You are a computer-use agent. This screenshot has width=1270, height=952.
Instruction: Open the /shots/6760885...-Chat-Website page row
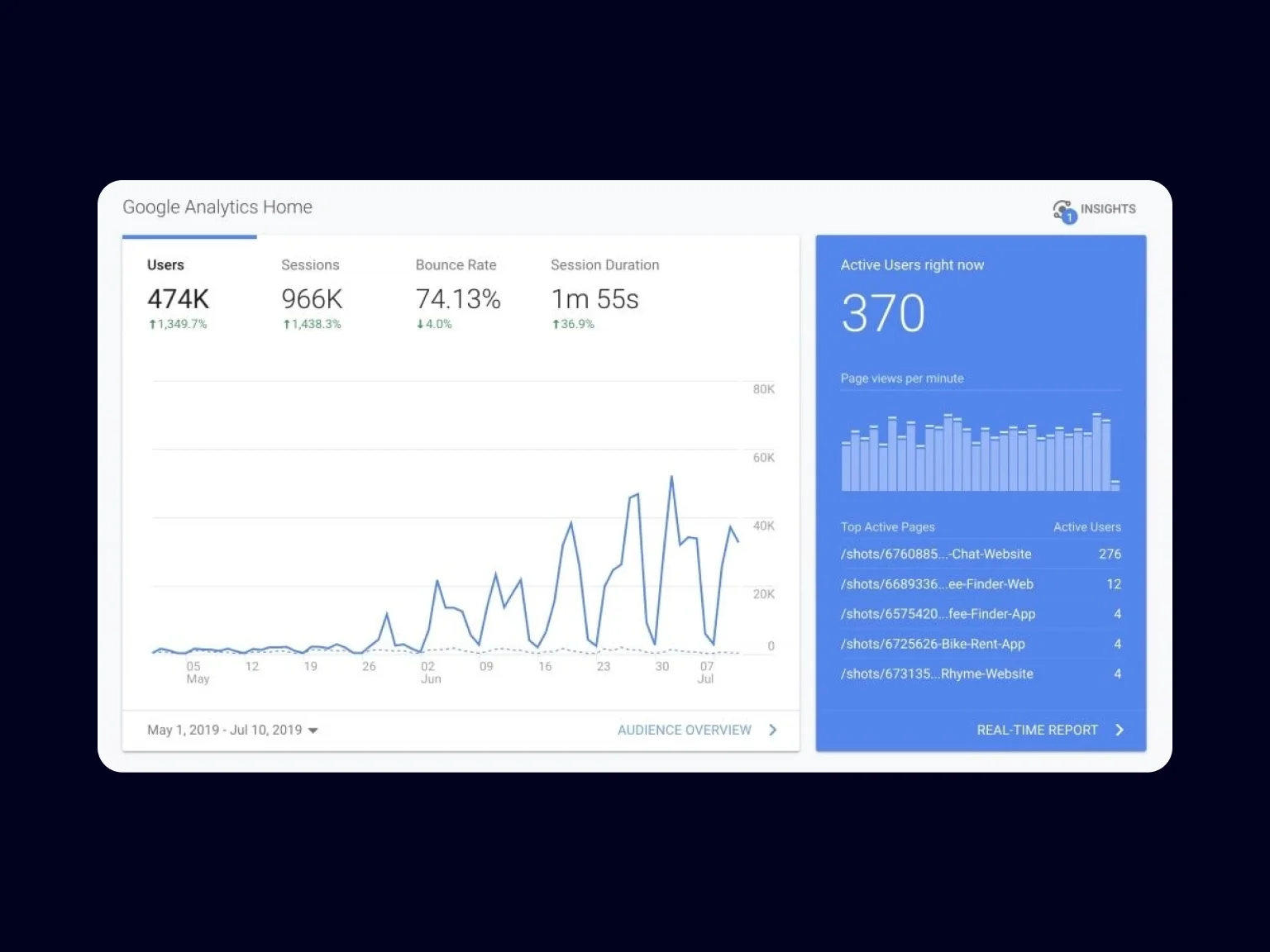click(981, 555)
